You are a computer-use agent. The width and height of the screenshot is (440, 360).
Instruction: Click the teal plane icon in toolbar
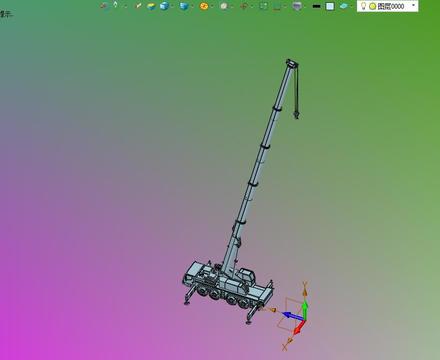pos(344,6)
